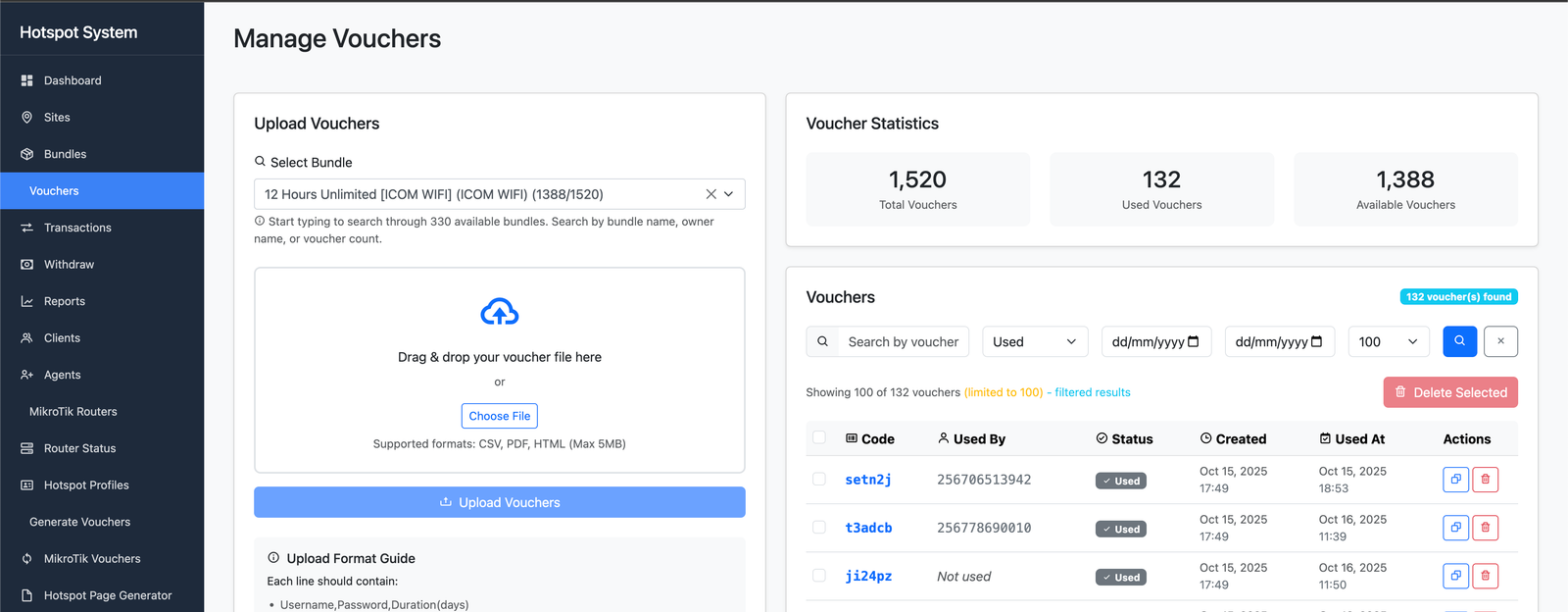
Task: Open Dashboard from the sidebar
Action: tap(102, 80)
